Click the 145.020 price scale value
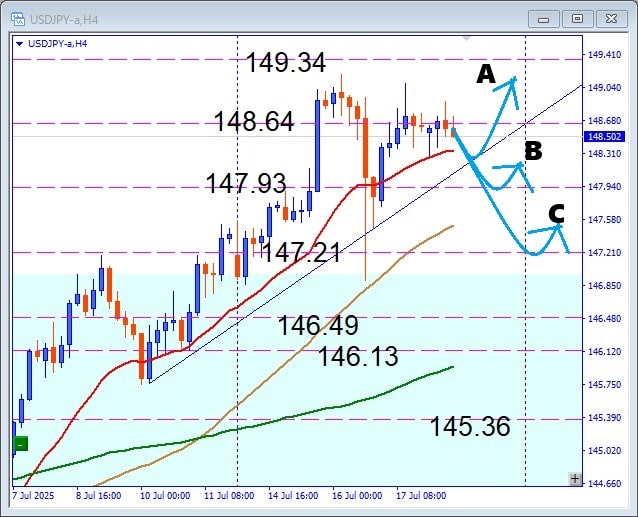Screen dimensions: 638x517 pyautogui.click(x=605, y=450)
